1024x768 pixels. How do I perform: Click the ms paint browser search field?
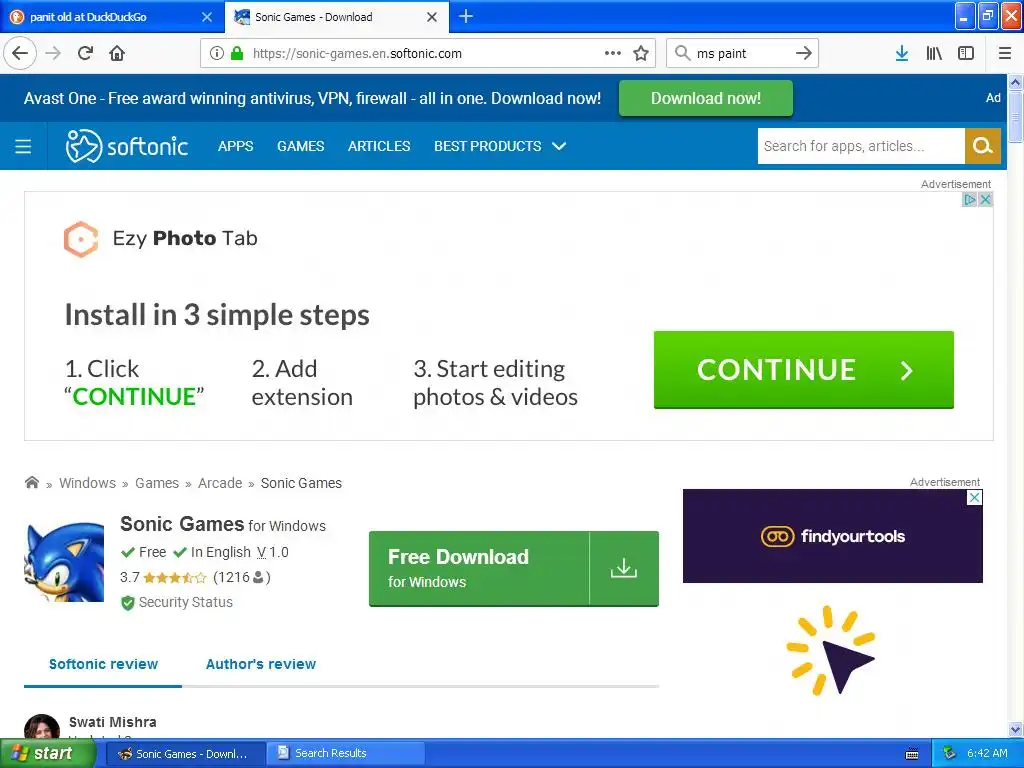coord(743,54)
